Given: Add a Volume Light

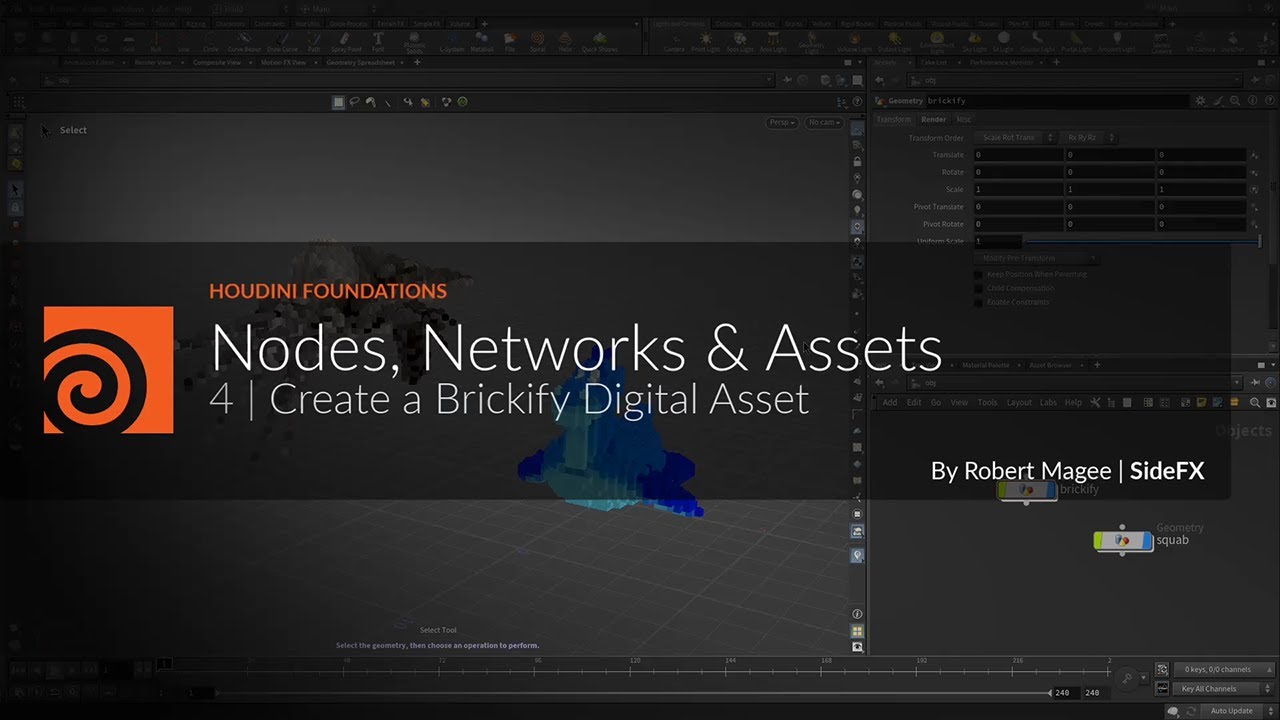Looking at the screenshot, I should coord(854,41).
